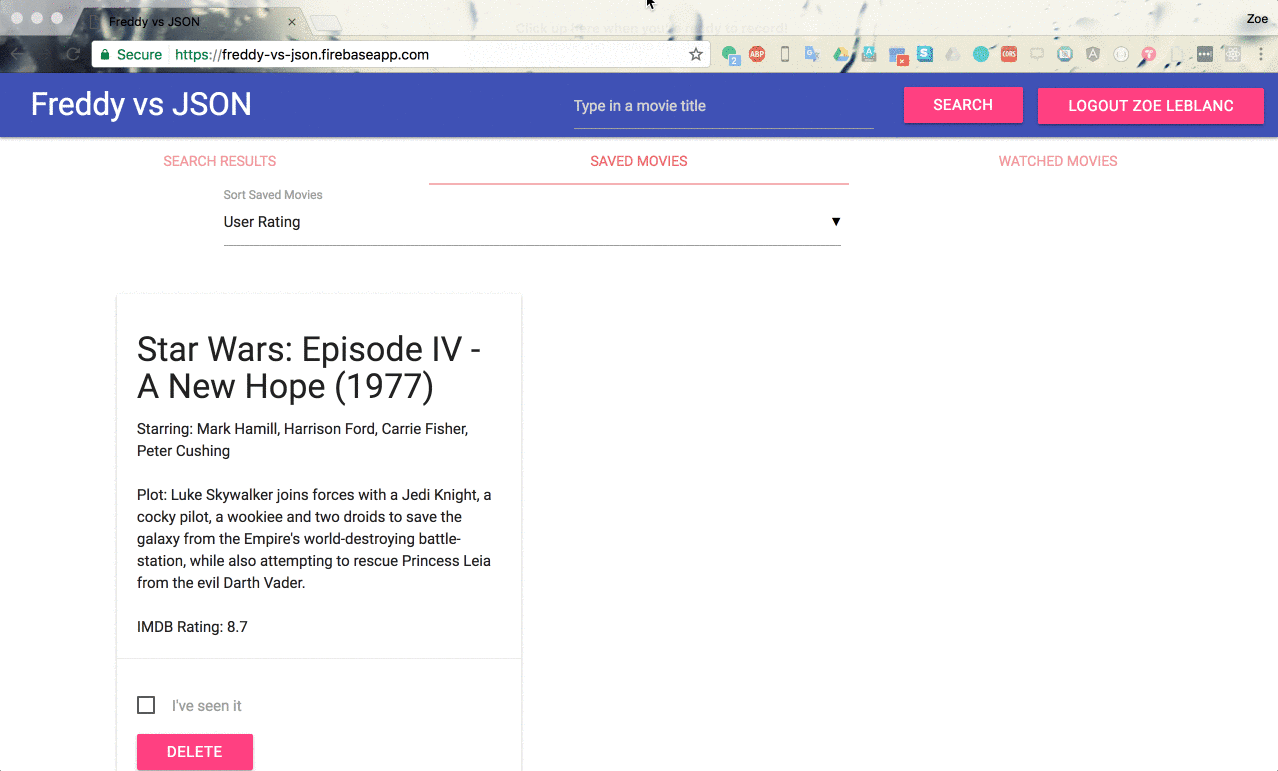The width and height of the screenshot is (1278, 771).
Task: Click the dark three-dots extension icon
Action: pos(1205,55)
